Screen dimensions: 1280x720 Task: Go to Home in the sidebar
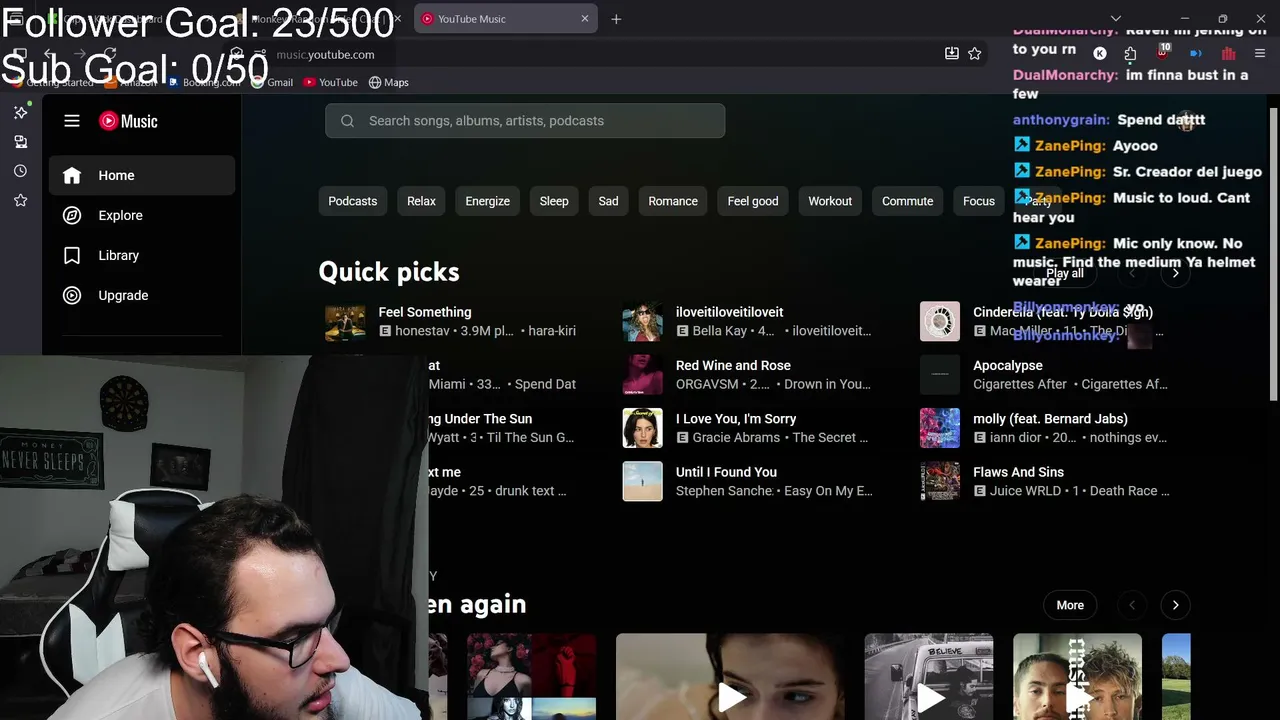[x=142, y=175]
